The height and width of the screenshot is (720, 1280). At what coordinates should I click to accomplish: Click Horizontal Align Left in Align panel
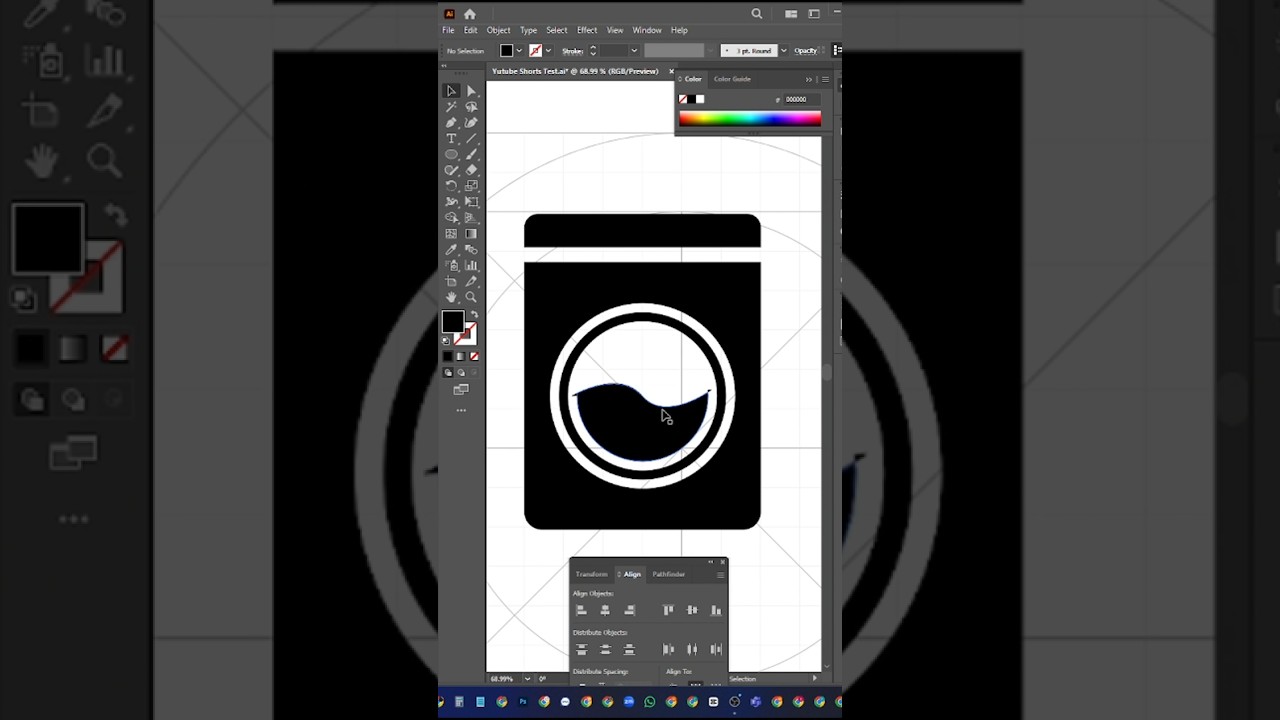click(581, 610)
